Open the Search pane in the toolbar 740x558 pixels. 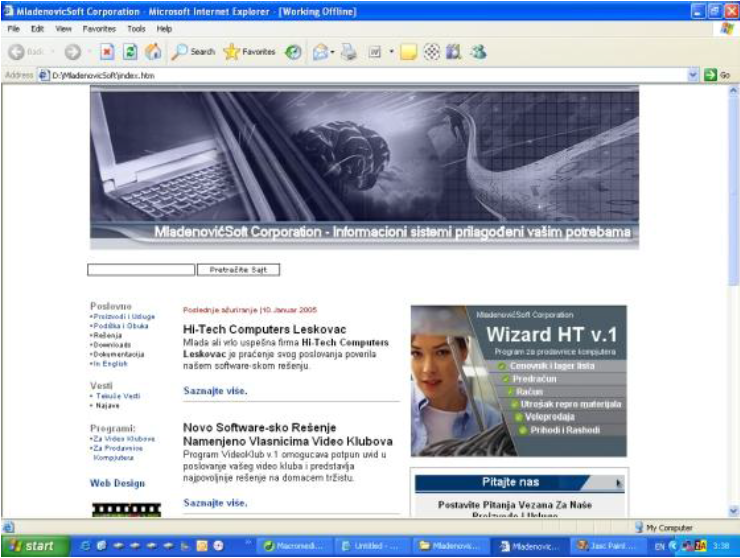[x=193, y=52]
